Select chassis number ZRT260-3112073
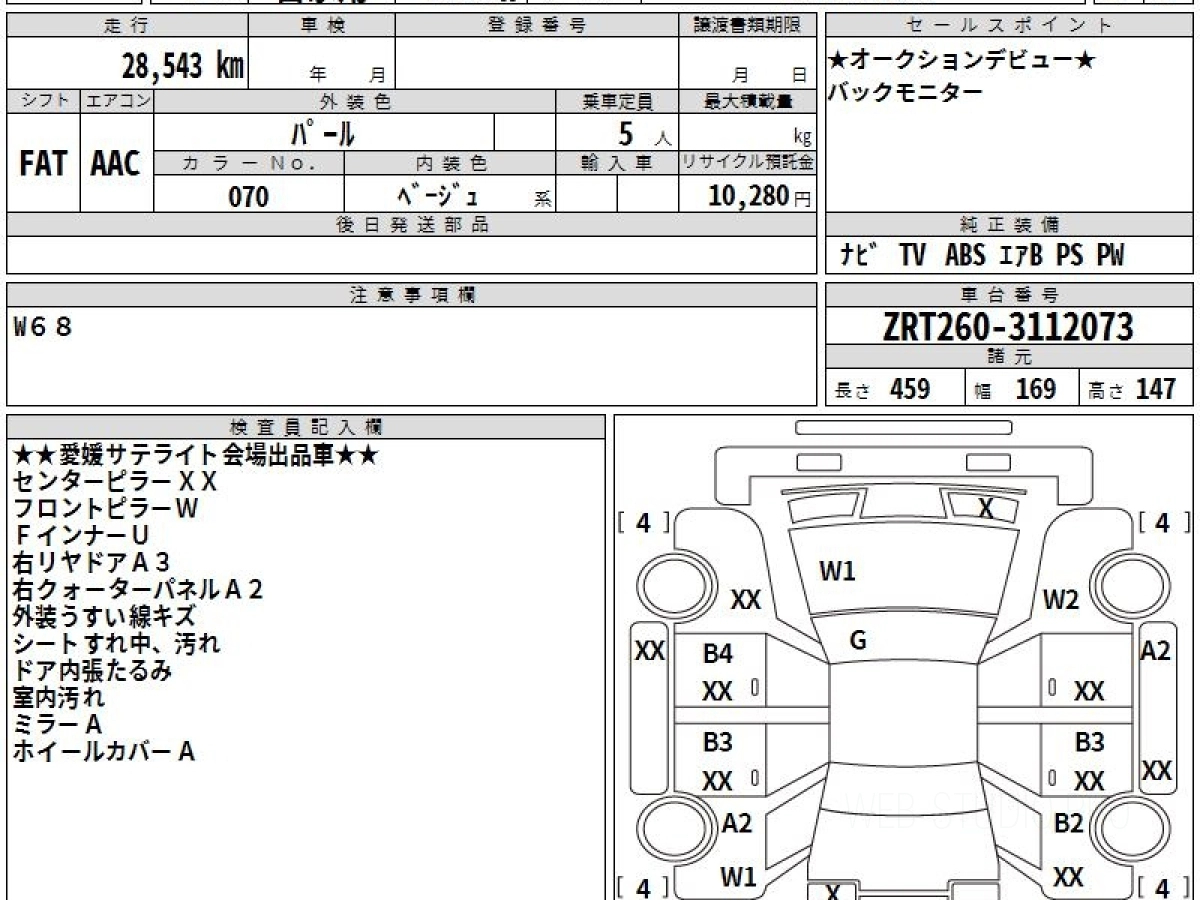1200x900 pixels. (x=1008, y=327)
